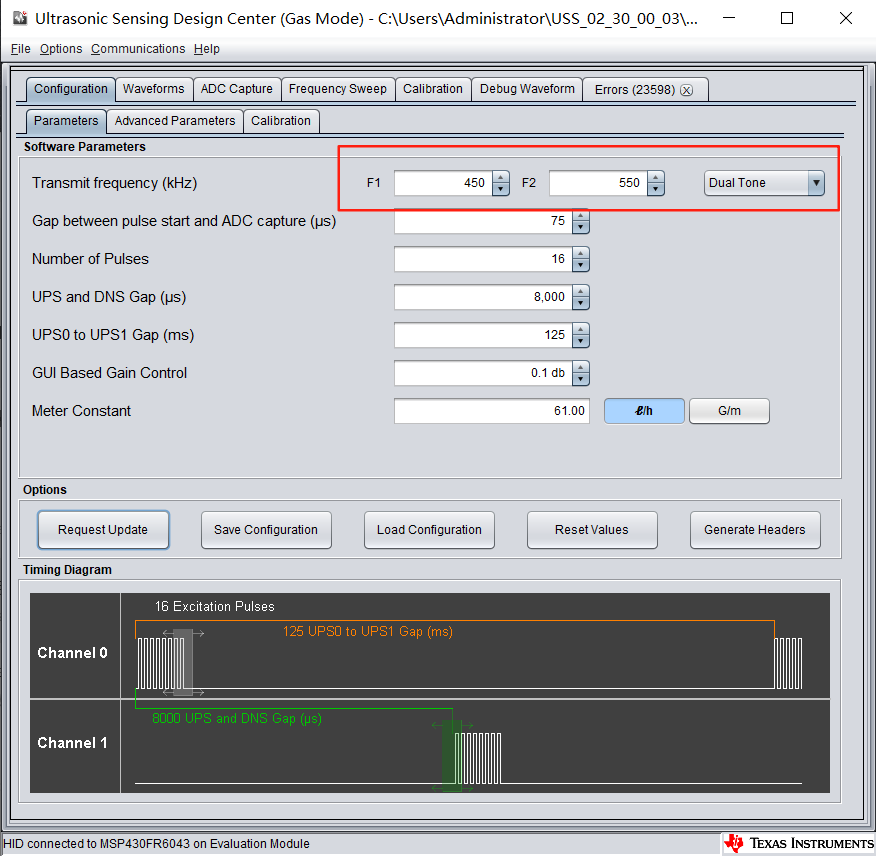The image size is (876, 856).
Task: Open the top-level Calibration tab
Action: tap(433, 89)
